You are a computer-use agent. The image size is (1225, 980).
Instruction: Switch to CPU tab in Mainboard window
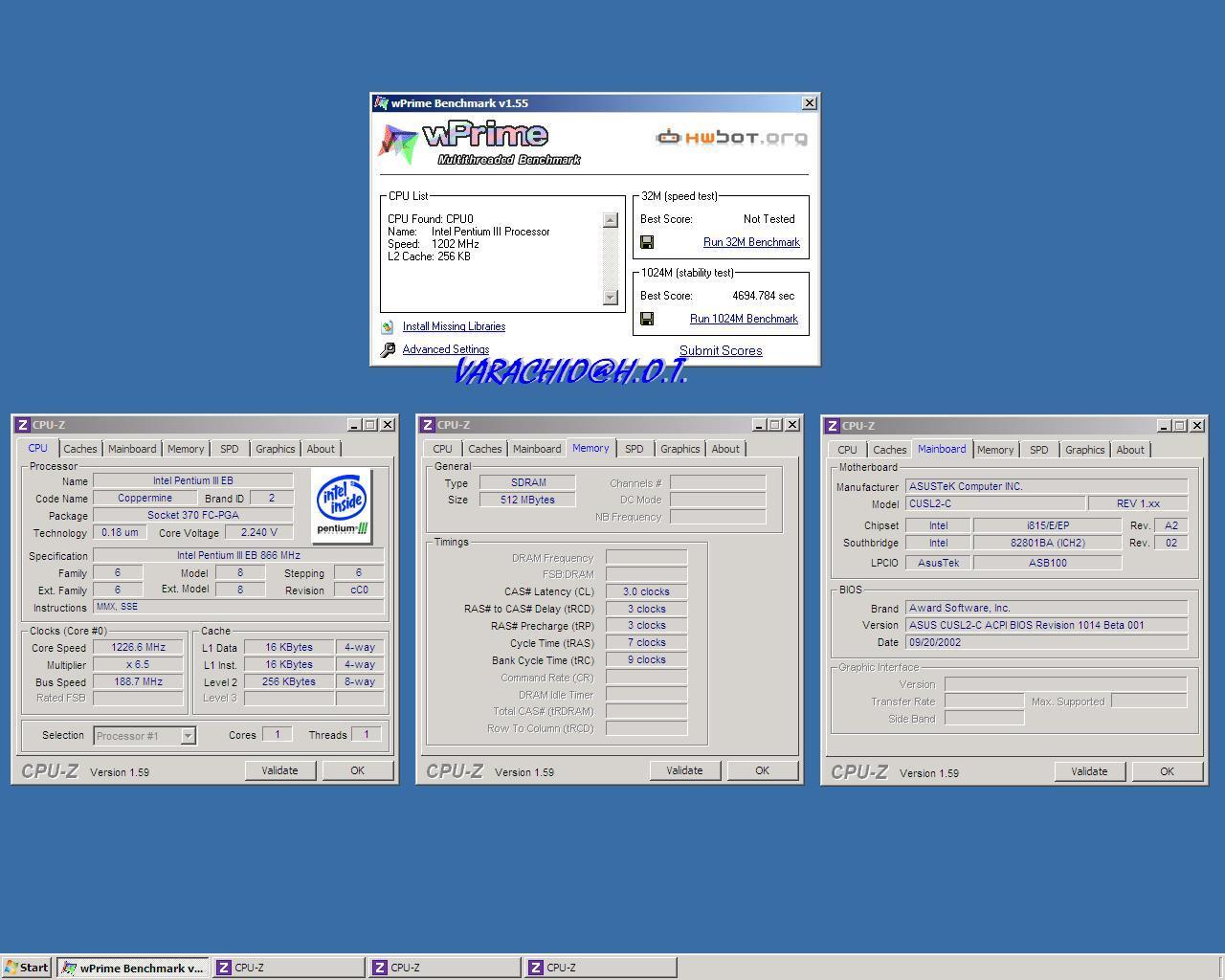click(847, 450)
